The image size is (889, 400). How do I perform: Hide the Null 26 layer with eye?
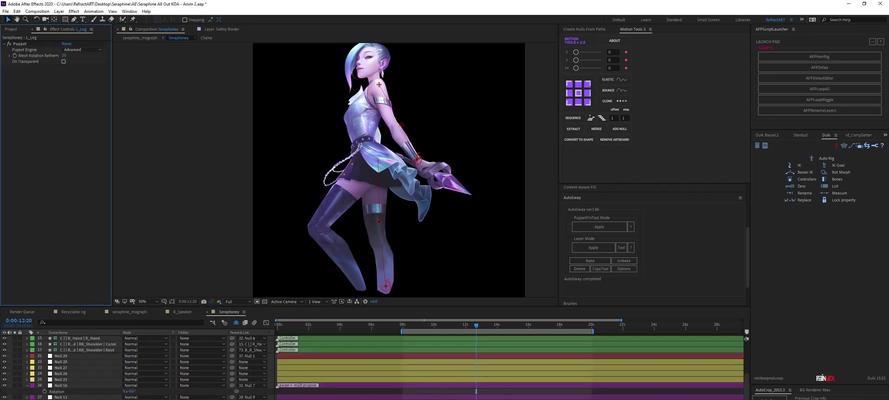click(5, 373)
